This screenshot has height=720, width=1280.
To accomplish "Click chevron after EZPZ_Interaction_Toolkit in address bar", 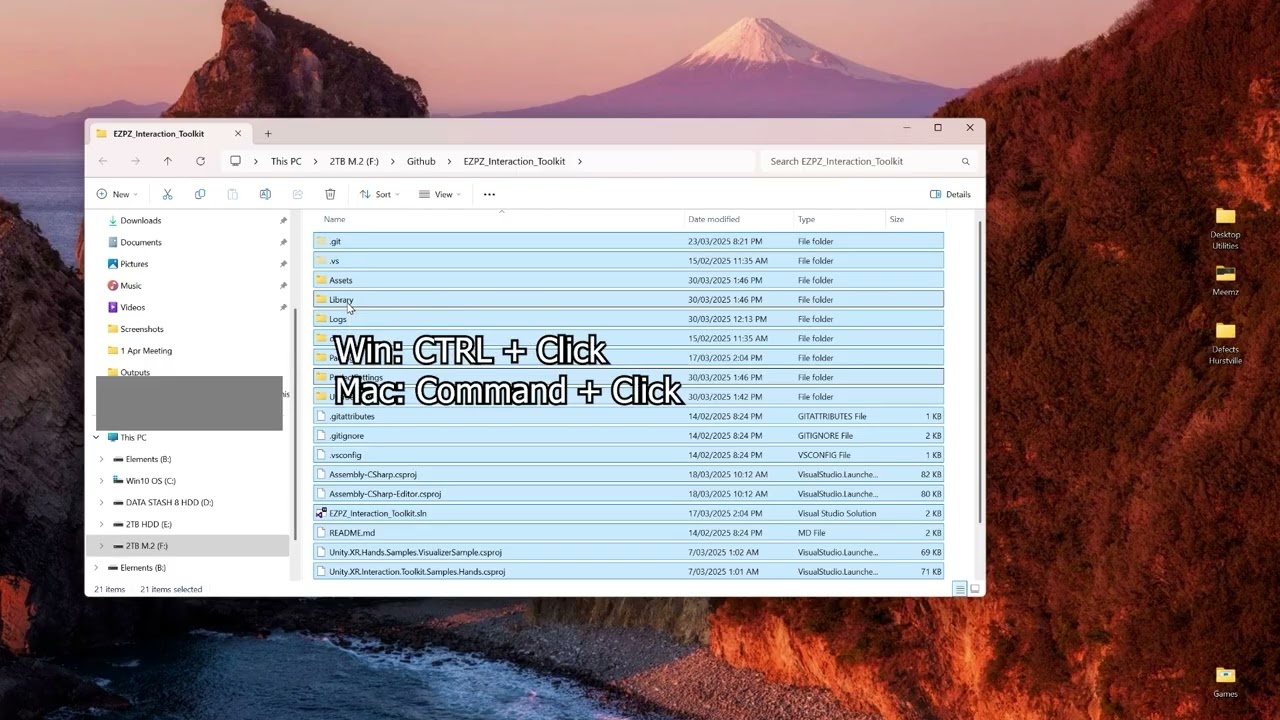I will pos(579,161).
